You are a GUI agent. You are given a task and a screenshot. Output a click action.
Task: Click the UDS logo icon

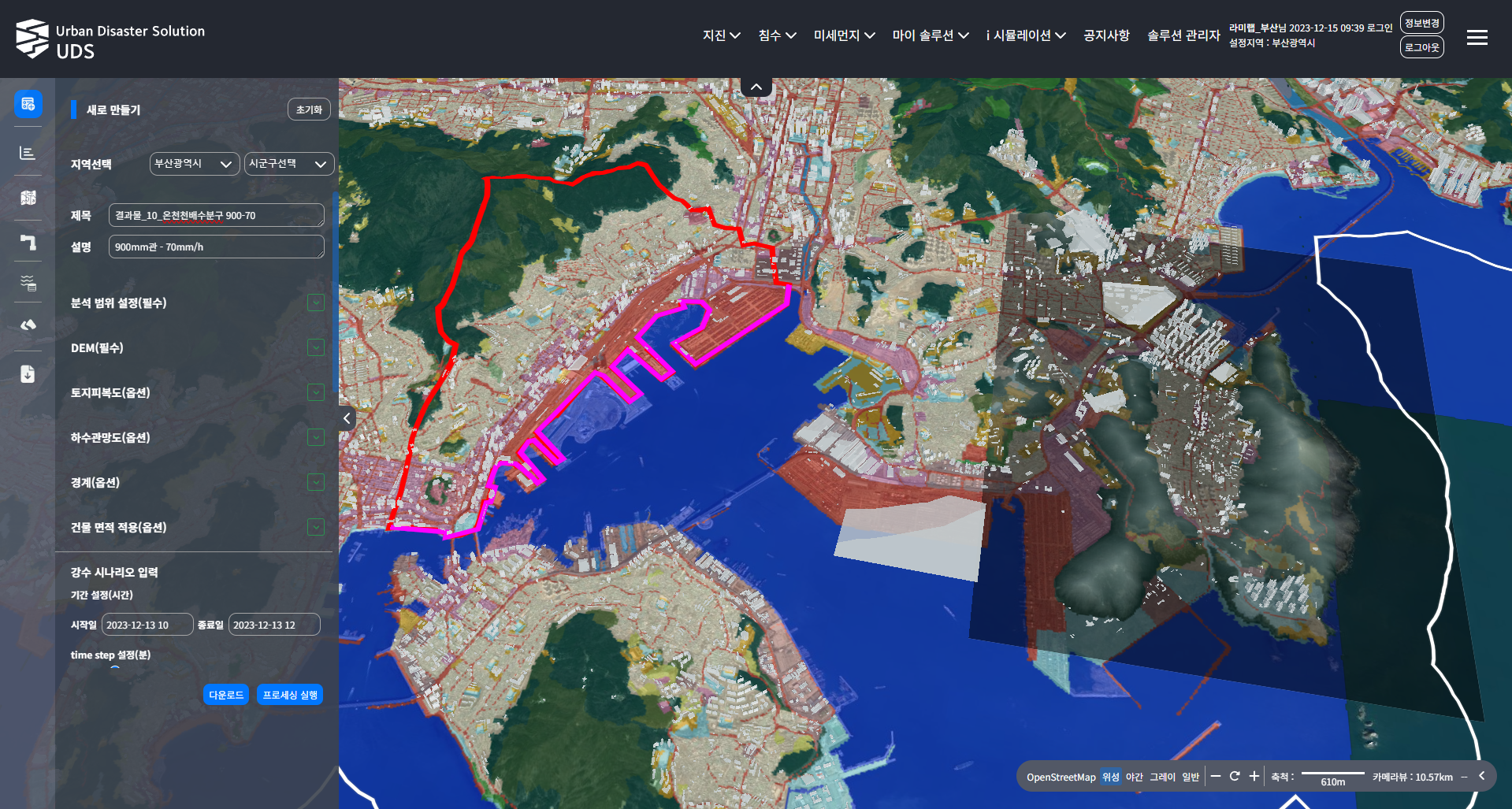pos(32,39)
